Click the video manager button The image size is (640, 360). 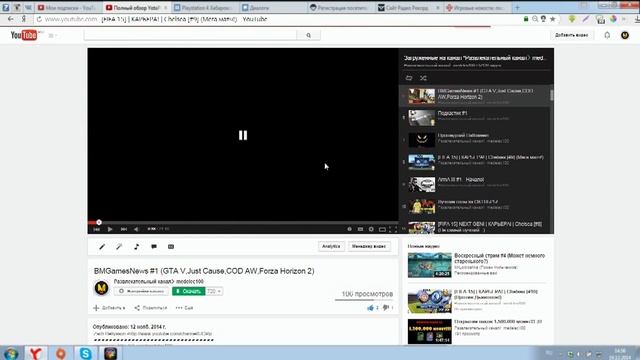(x=369, y=247)
